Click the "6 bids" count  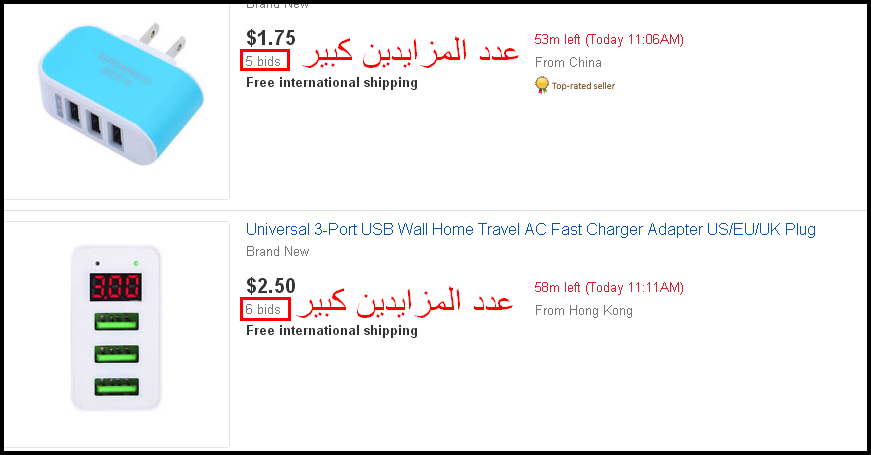(x=266, y=310)
